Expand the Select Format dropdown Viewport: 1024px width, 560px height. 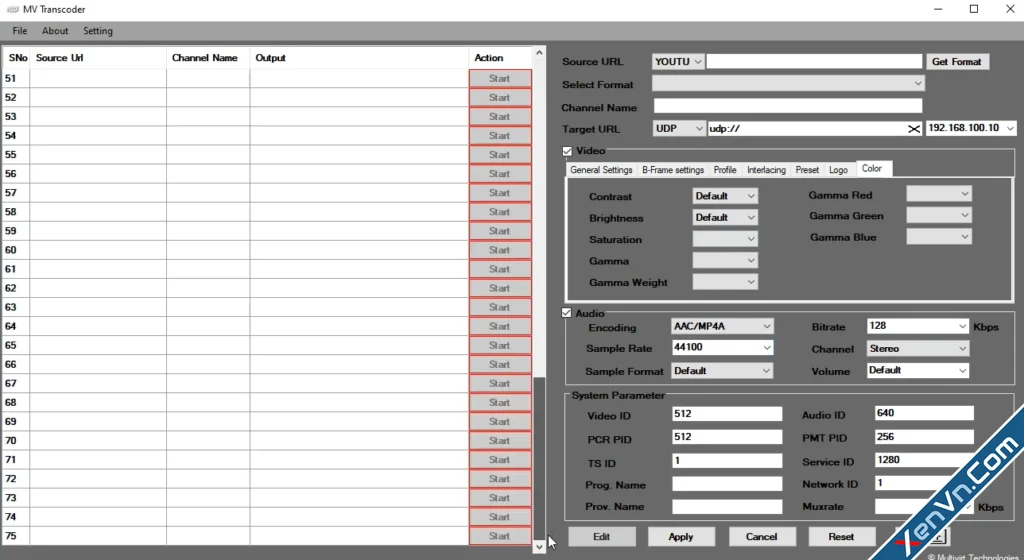[x=788, y=84]
